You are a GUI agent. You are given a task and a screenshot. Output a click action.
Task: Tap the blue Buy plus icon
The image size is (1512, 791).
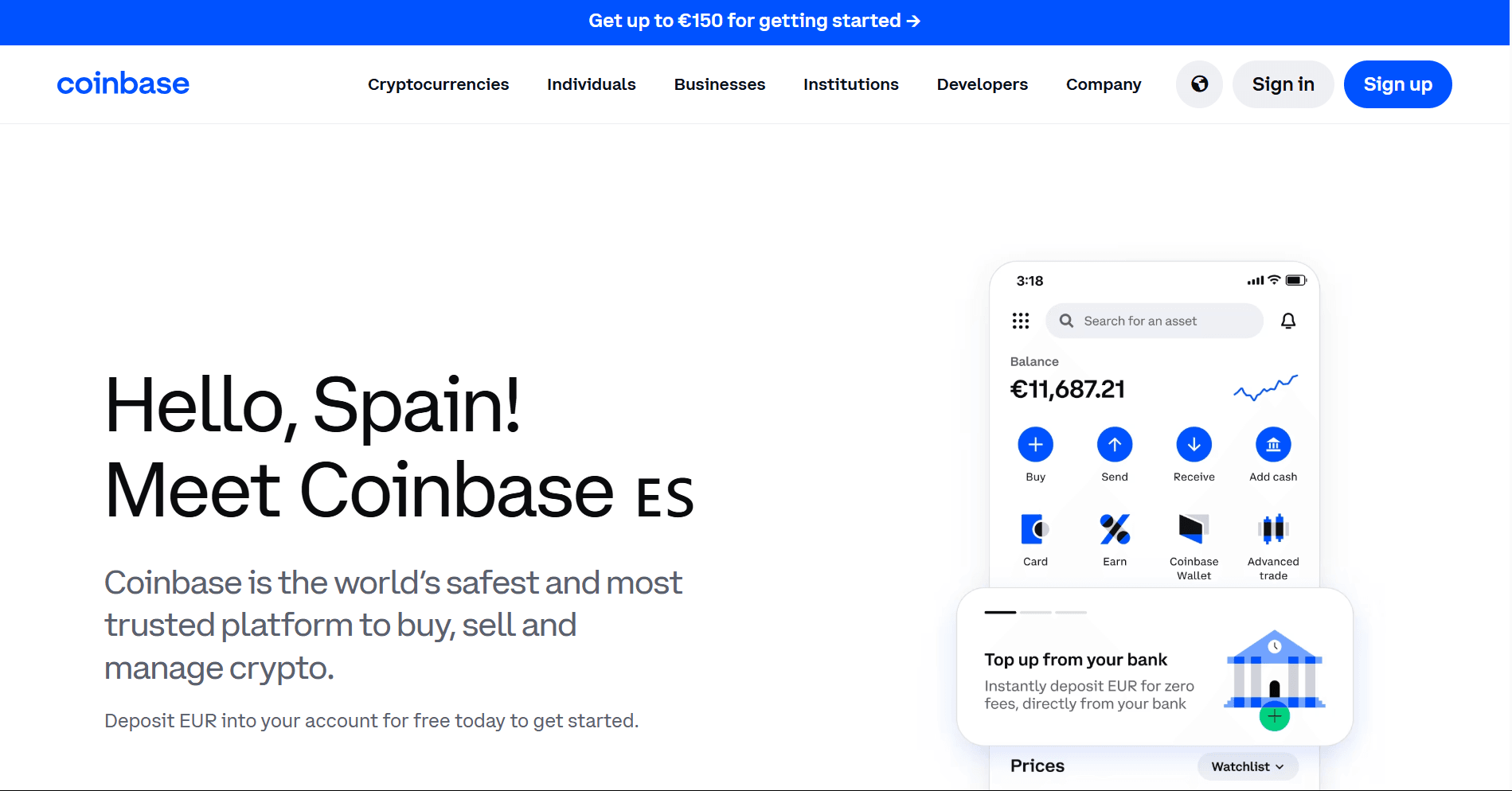point(1035,444)
